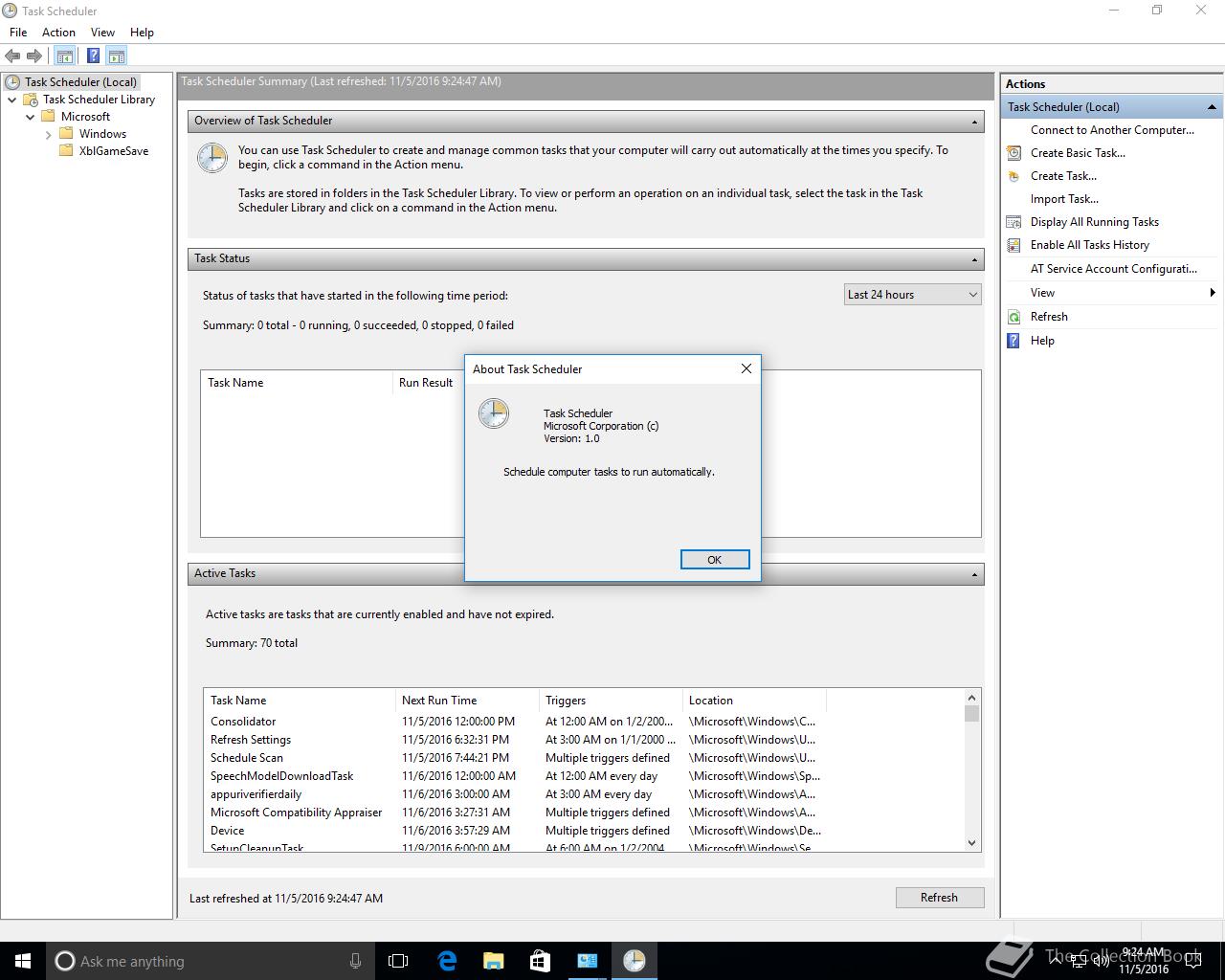The image size is (1225, 980).
Task: Click the green Refresh icon in Actions
Action: click(1013, 317)
